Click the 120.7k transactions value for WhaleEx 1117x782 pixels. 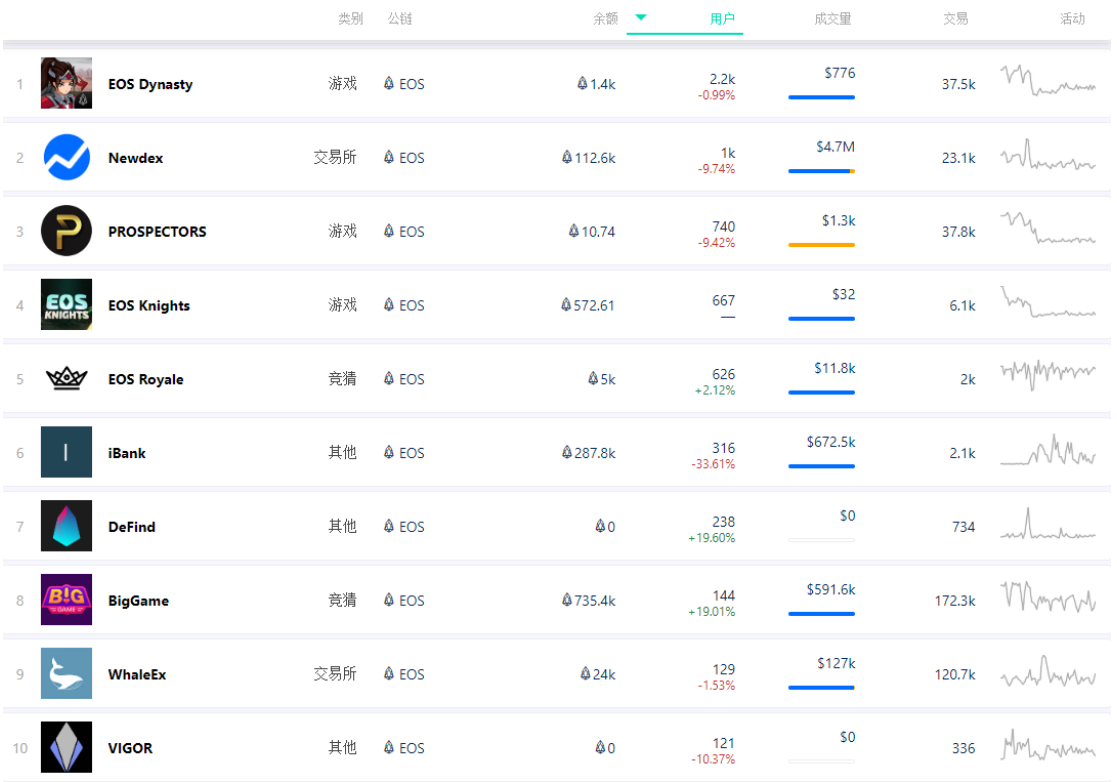(955, 674)
